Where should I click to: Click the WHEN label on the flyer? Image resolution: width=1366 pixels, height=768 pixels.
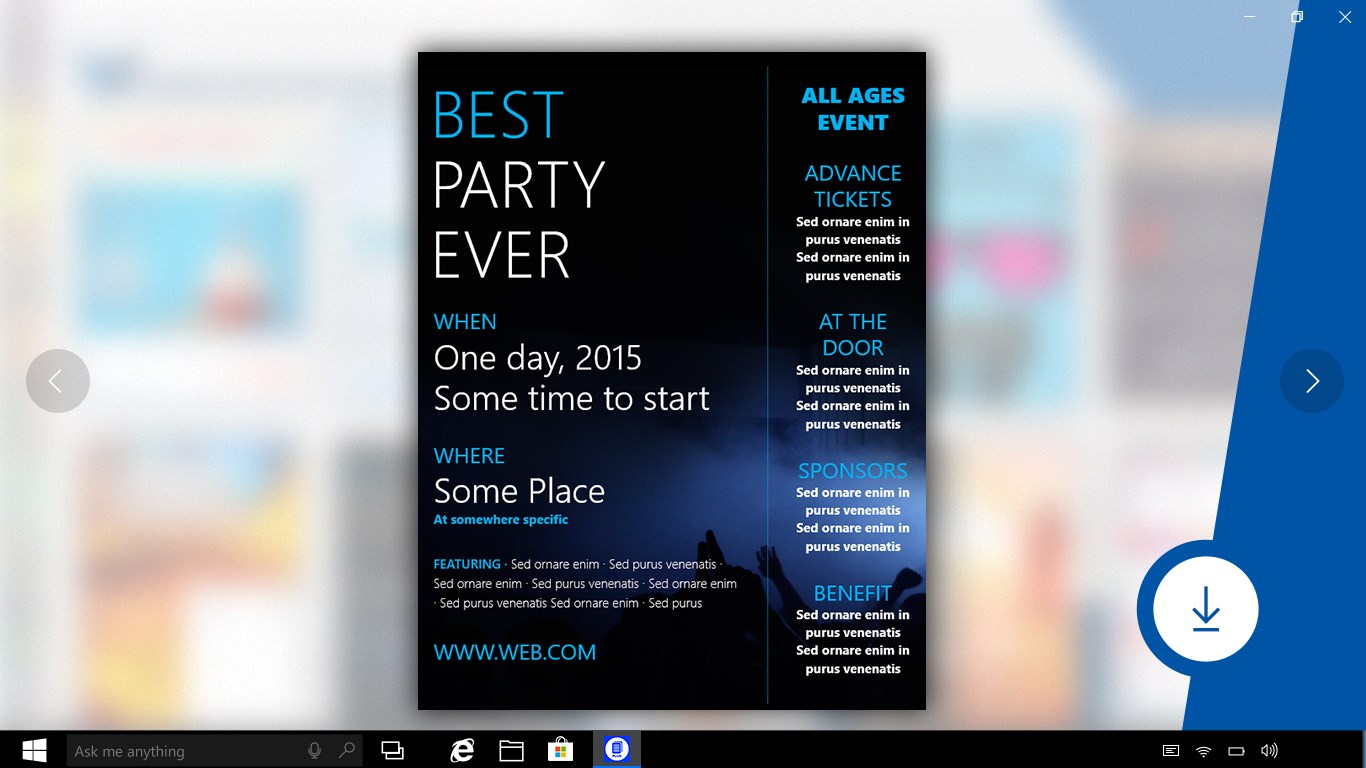coord(465,322)
